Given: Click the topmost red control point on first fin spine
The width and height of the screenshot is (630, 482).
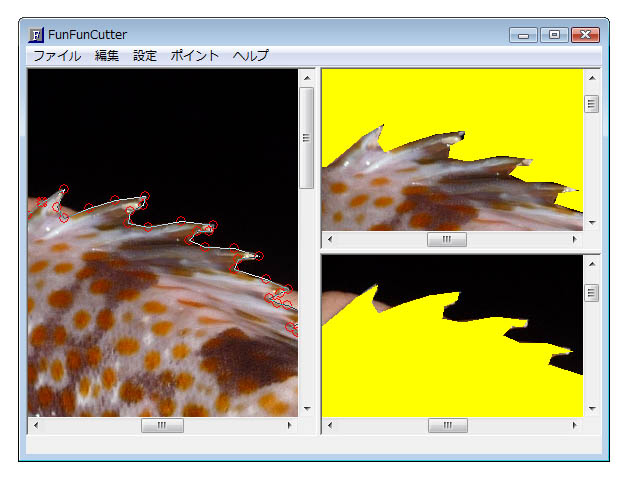Looking at the screenshot, I should [x=64, y=189].
